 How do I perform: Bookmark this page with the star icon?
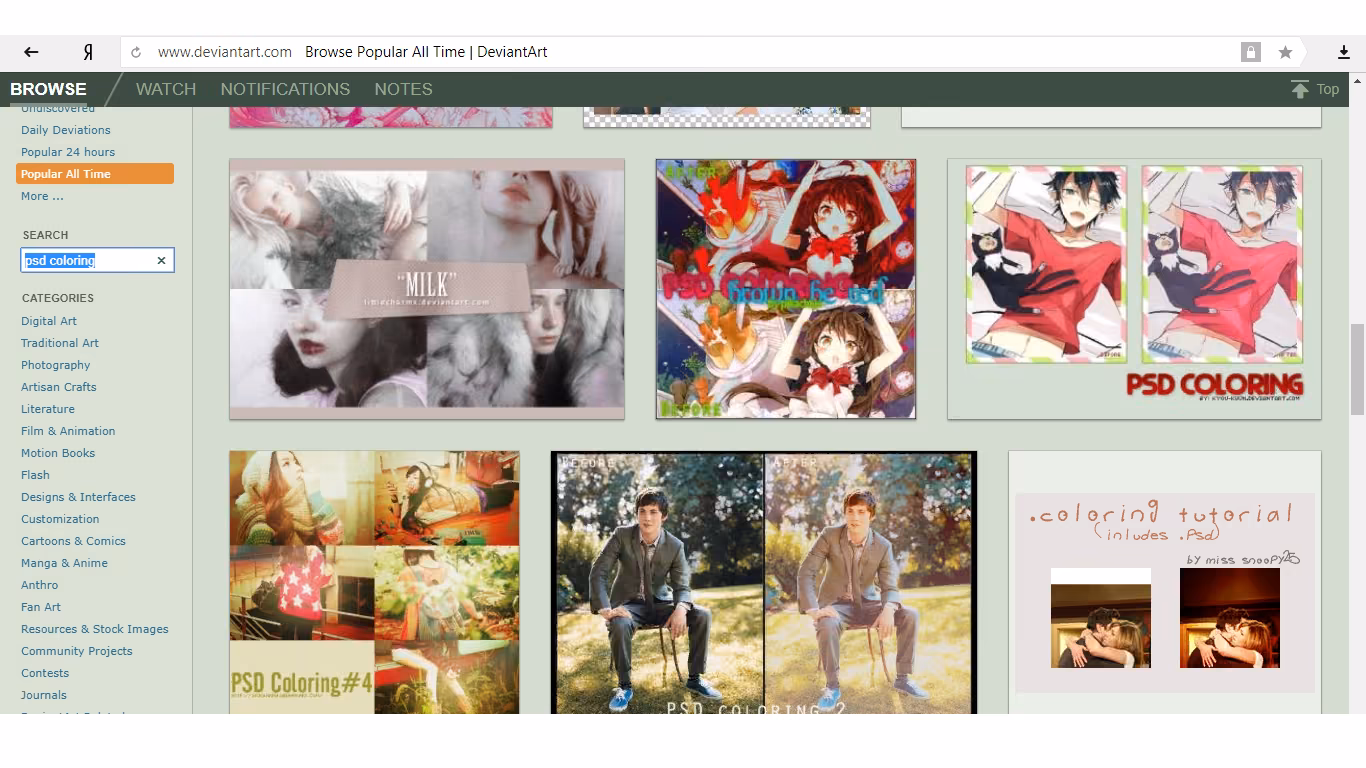click(1285, 52)
